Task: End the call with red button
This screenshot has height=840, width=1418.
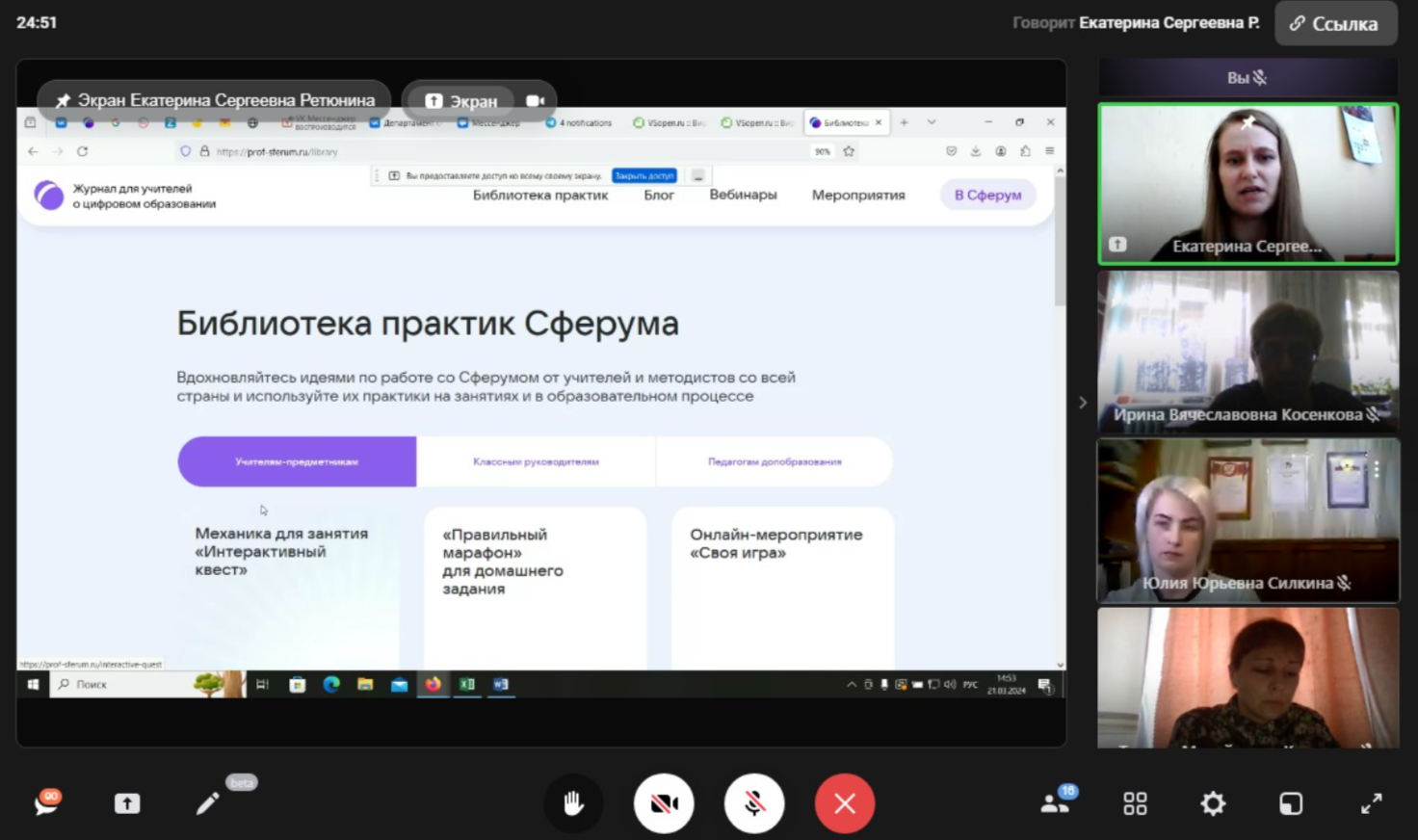Action: pos(844,802)
